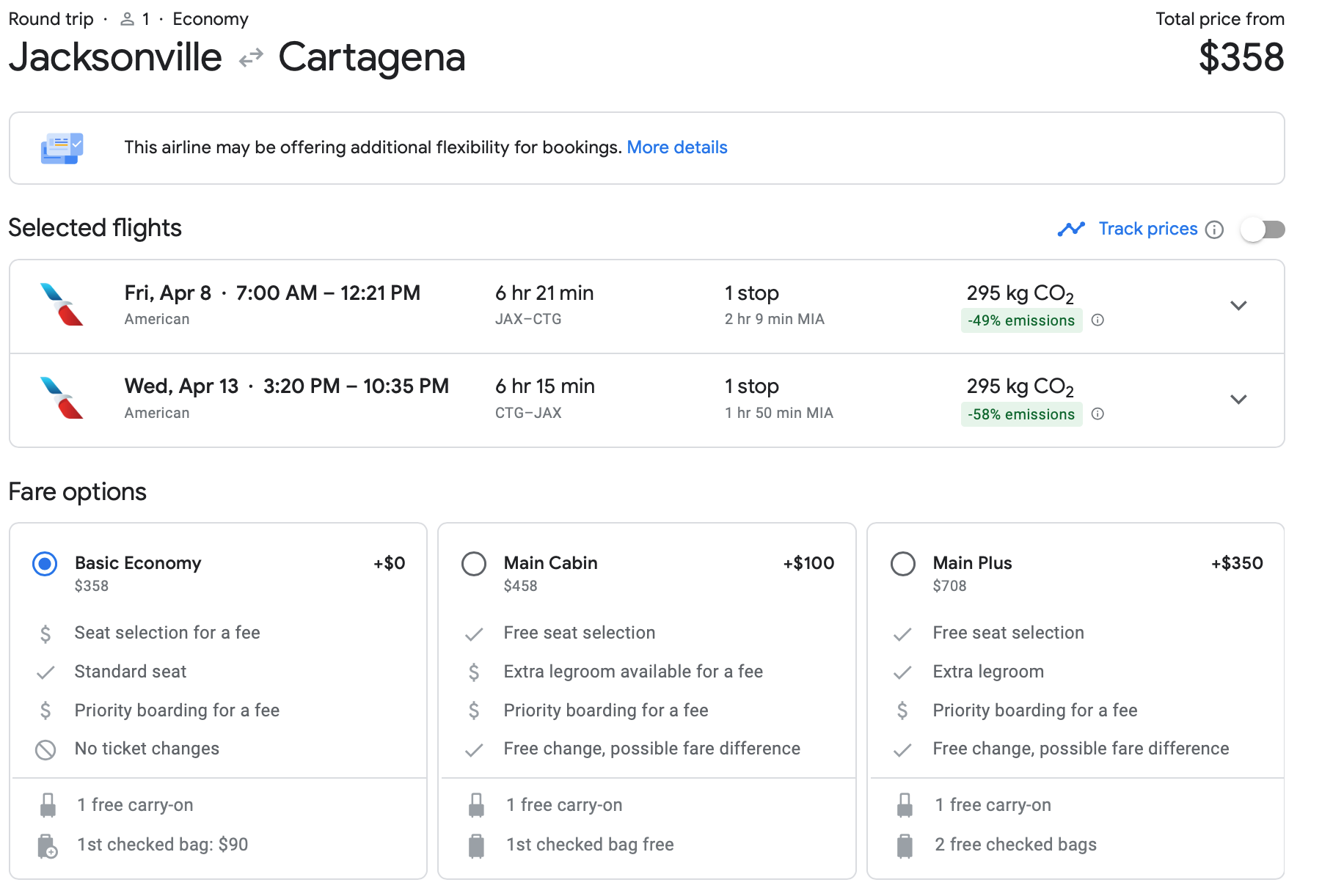The image size is (1344, 896).
Task: Click the price tracking graph icon
Action: coord(1071,229)
